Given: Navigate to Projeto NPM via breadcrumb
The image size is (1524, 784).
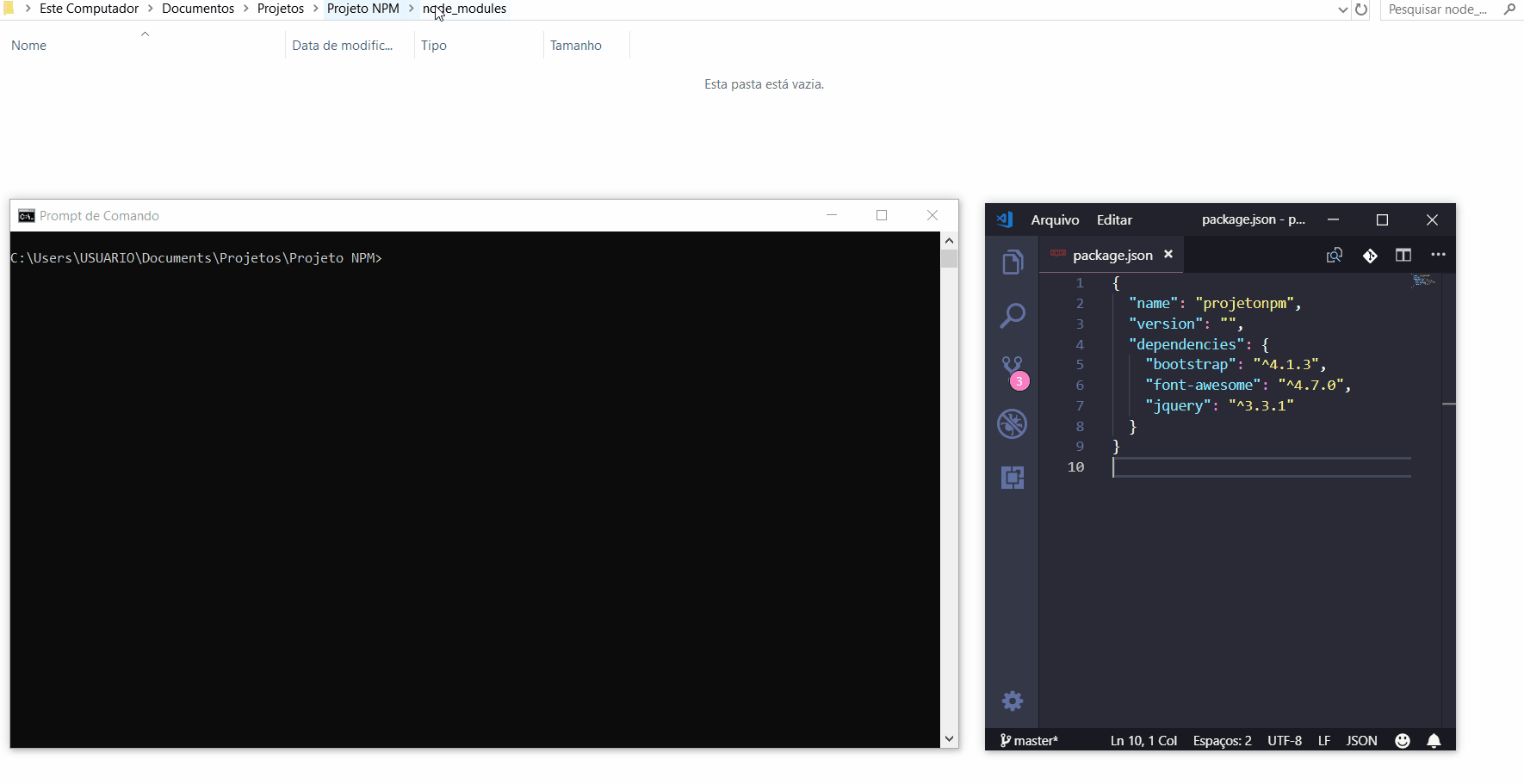Looking at the screenshot, I should 362,9.
